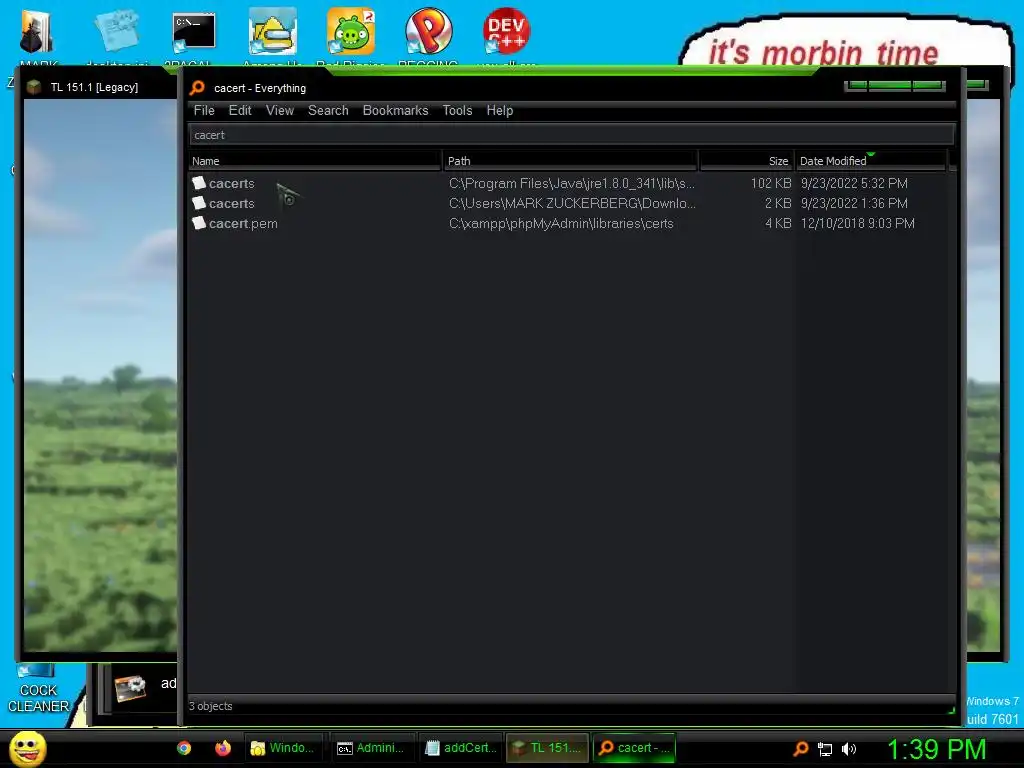Image resolution: width=1024 pixels, height=768 pixels.
Task: Click the search box containing 'cacert'
Action: point(571,135)
